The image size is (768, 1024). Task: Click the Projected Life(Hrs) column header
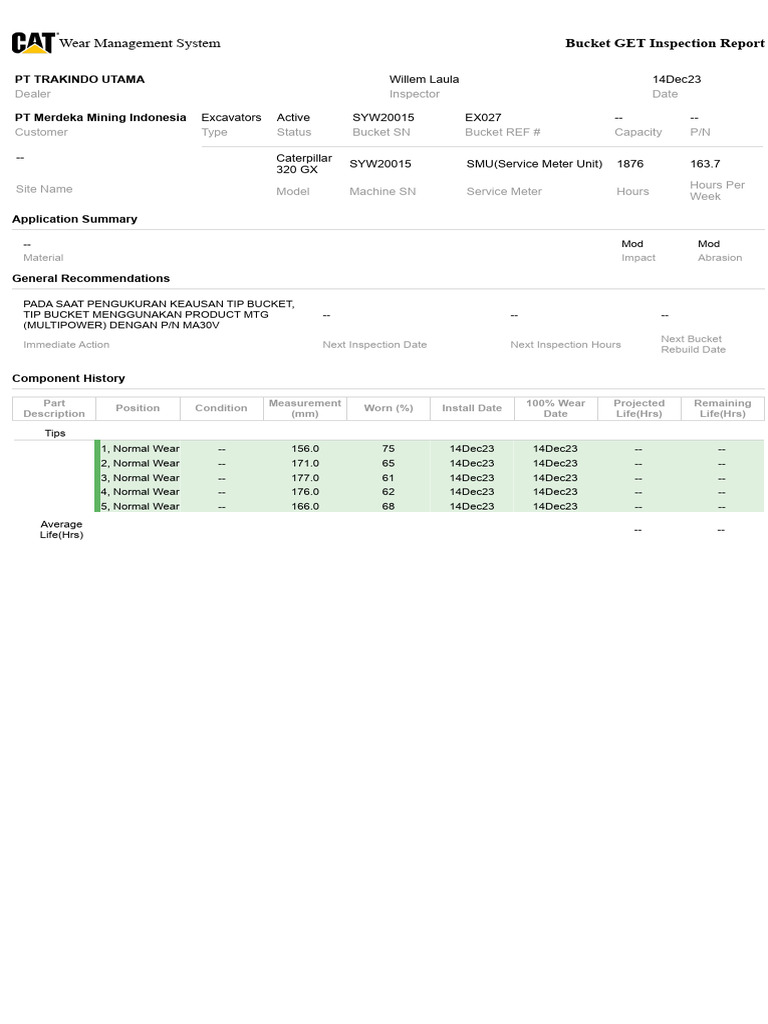pyautogui.click(x=639, y=408)
